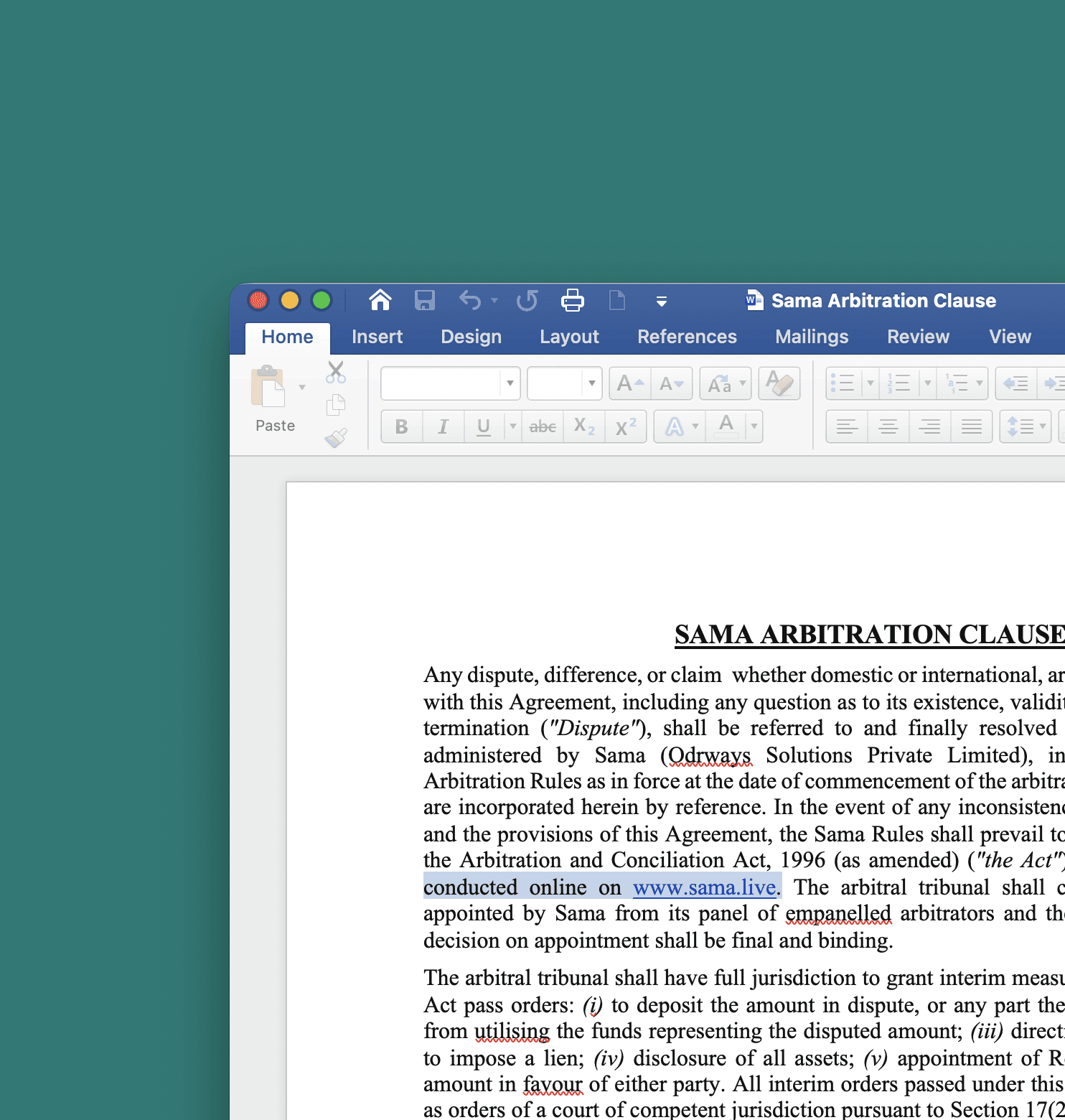Open the font name dropdown list
Image resolution: width=1065 pixels, height=1120 pixels.
(510, 383)
